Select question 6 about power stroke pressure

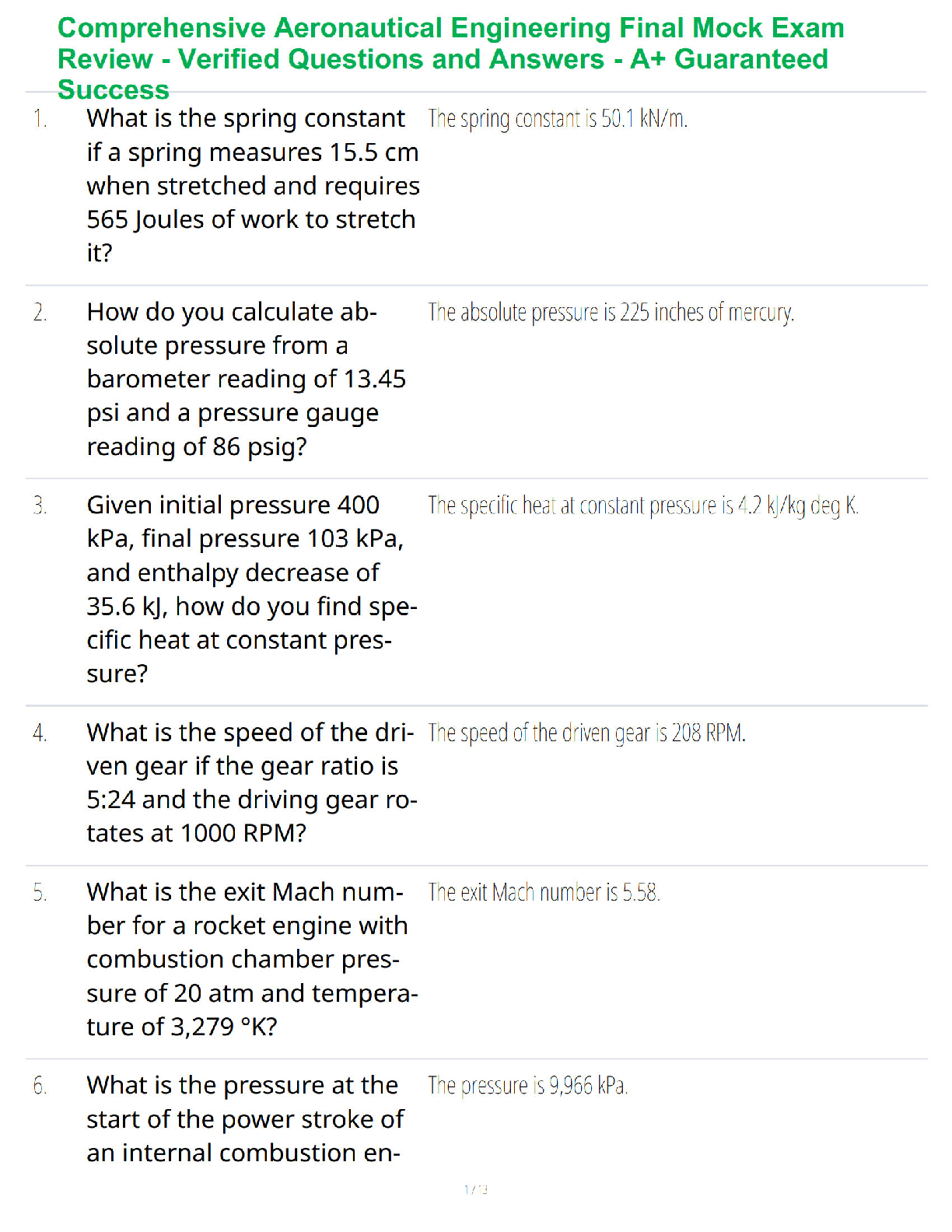click(x=245, y=1118)
